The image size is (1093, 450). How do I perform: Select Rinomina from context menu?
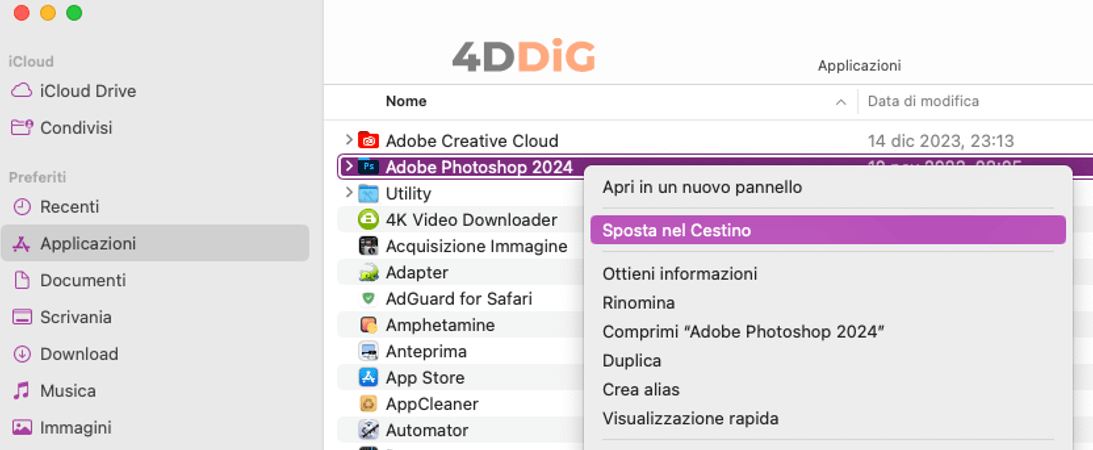(x=639, y=303)
